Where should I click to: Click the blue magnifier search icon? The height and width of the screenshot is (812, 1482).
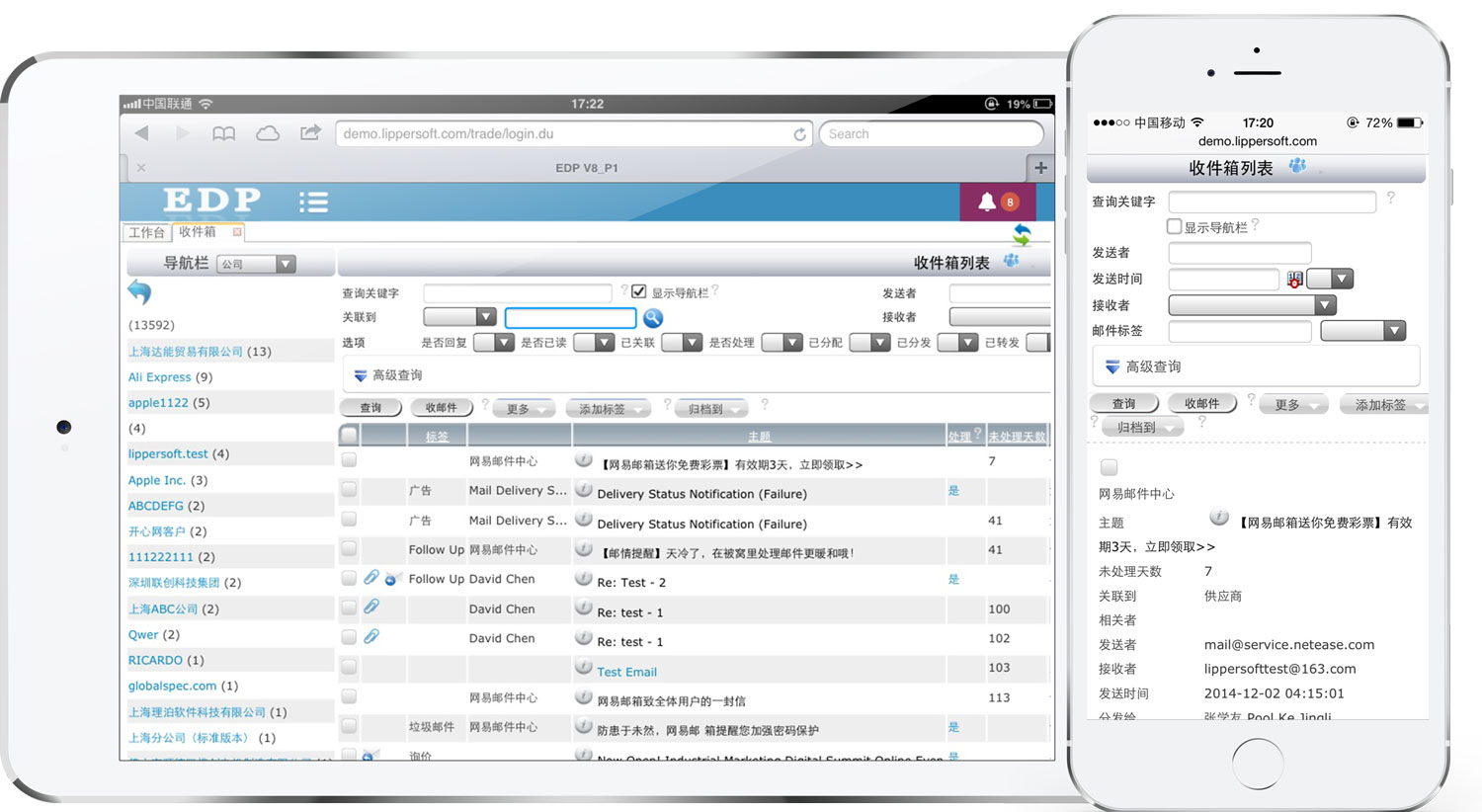(653, 318)
